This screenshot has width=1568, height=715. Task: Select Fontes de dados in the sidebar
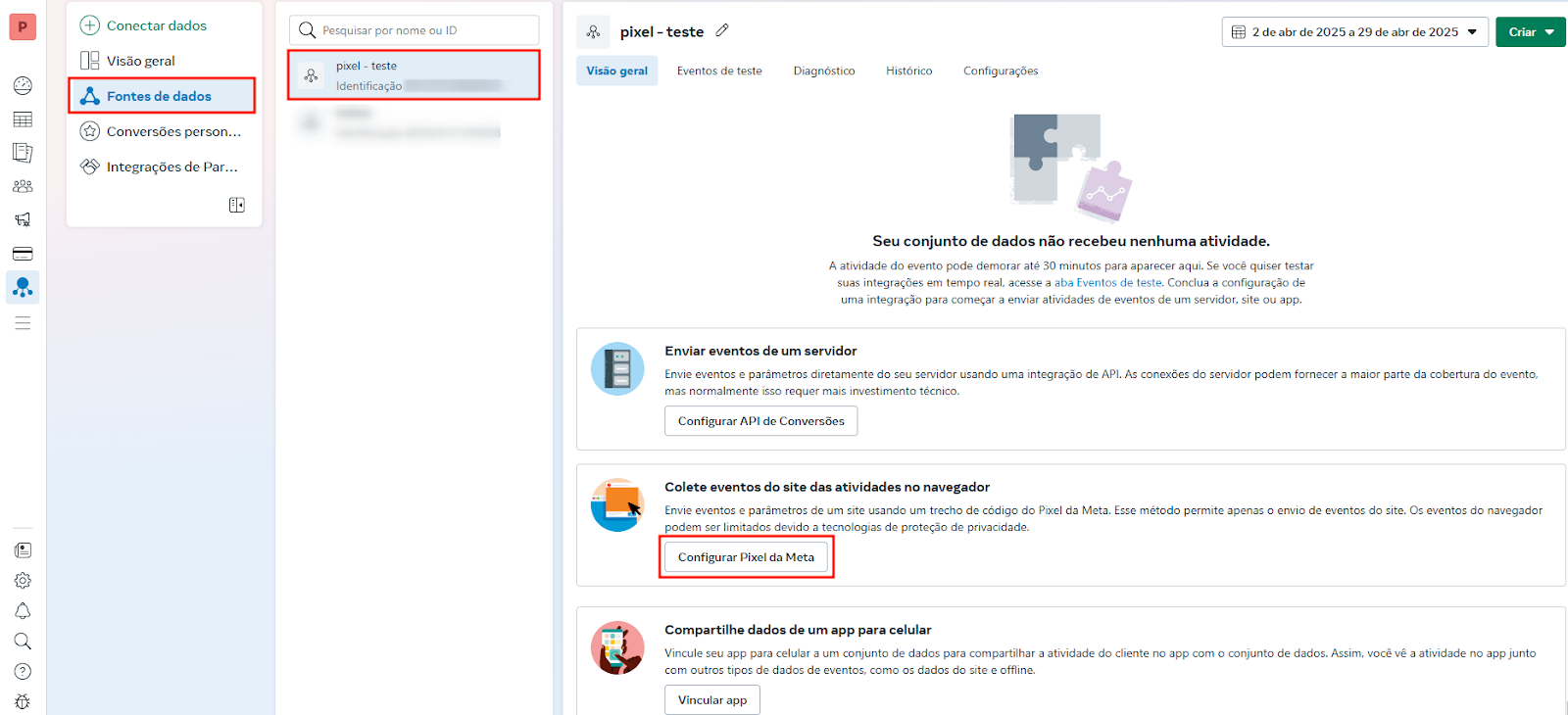pos(162,96)
